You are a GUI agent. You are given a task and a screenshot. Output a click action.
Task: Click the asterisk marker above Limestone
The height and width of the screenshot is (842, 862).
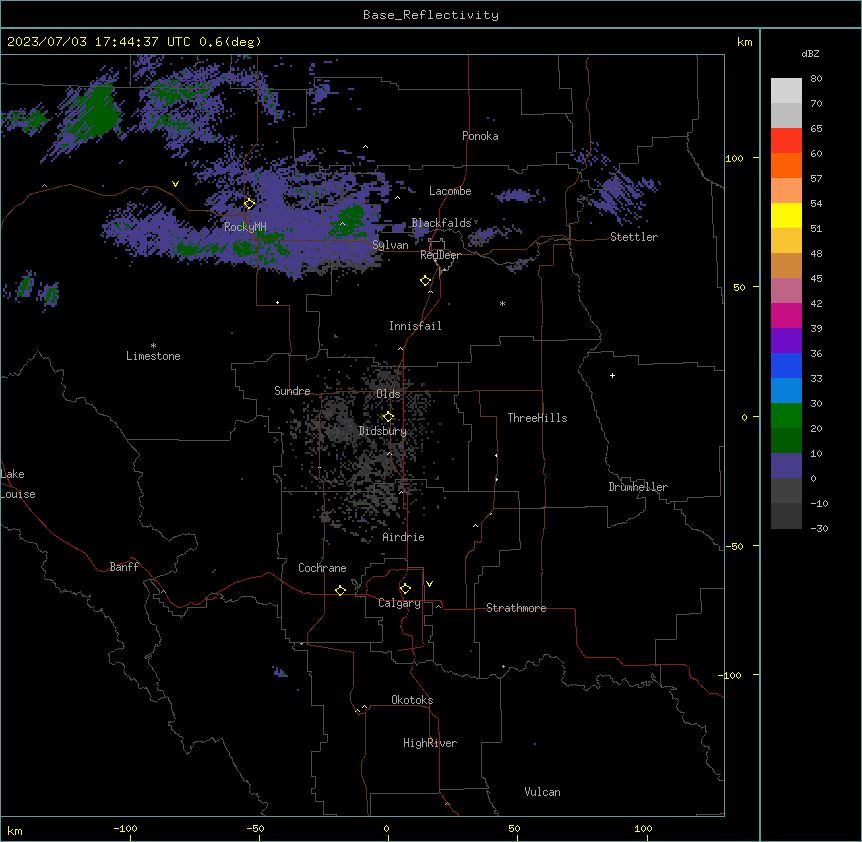point(153,346)
